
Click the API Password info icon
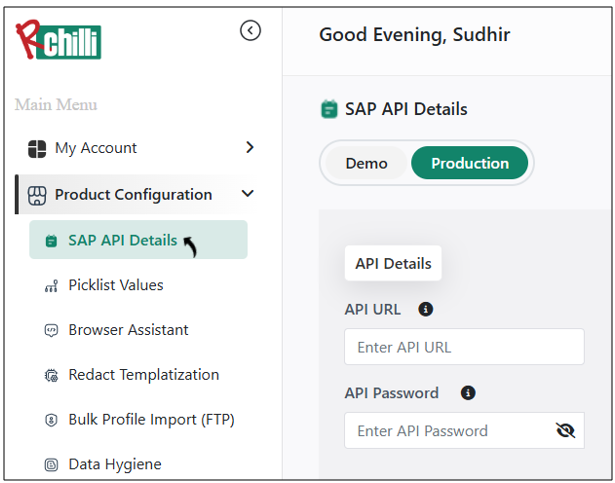point(467,393)
